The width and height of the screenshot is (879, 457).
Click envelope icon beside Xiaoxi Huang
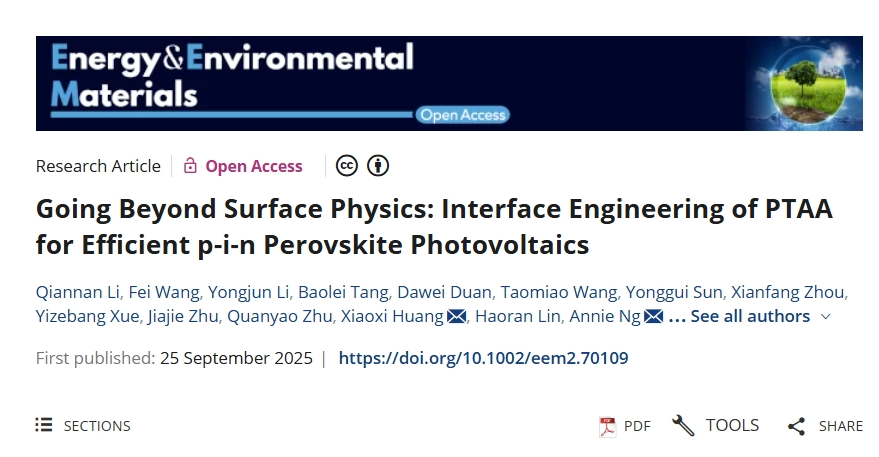coord(457,317)
